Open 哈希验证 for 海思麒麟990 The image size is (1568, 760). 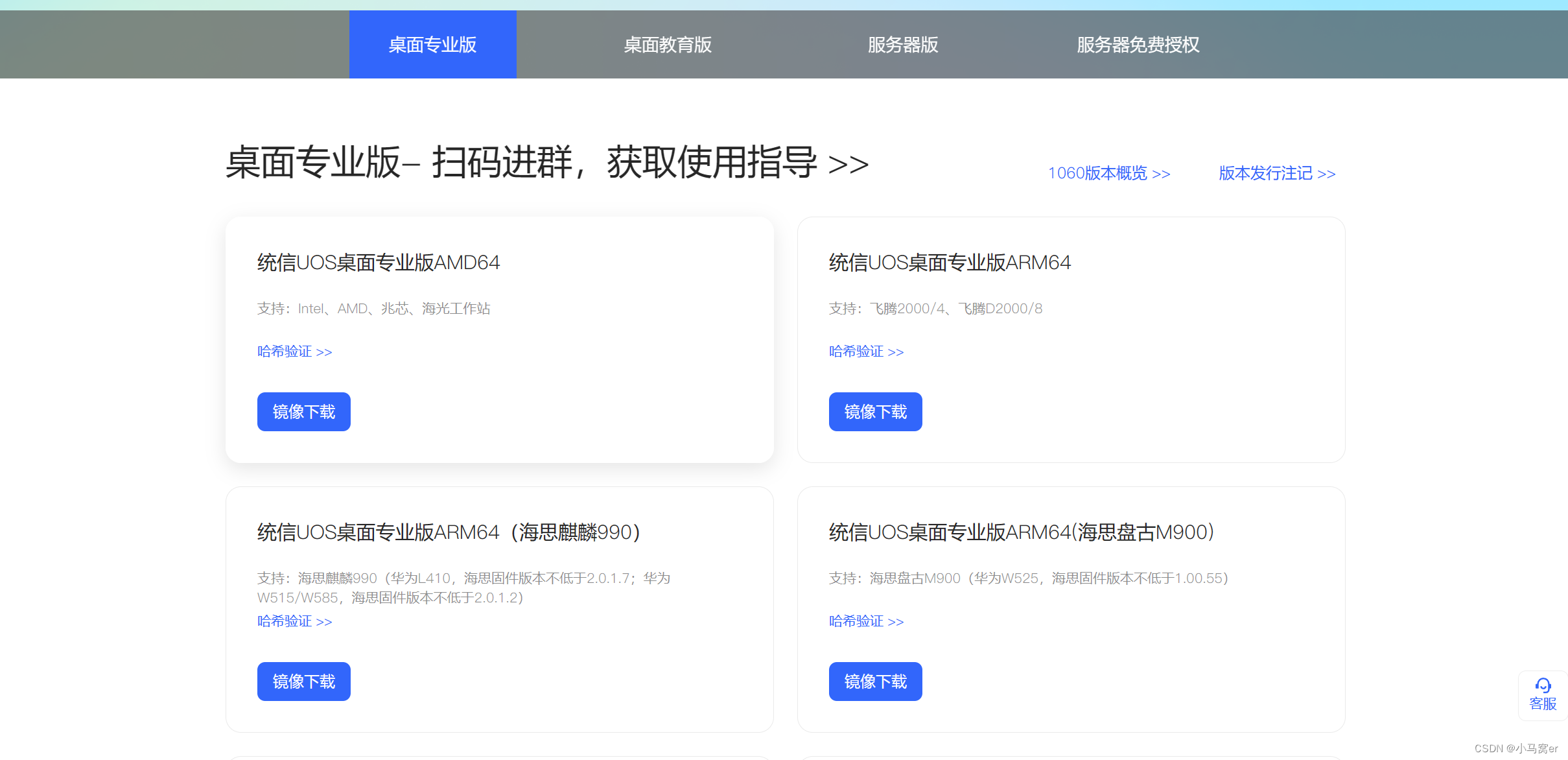(x=294, y=621)
